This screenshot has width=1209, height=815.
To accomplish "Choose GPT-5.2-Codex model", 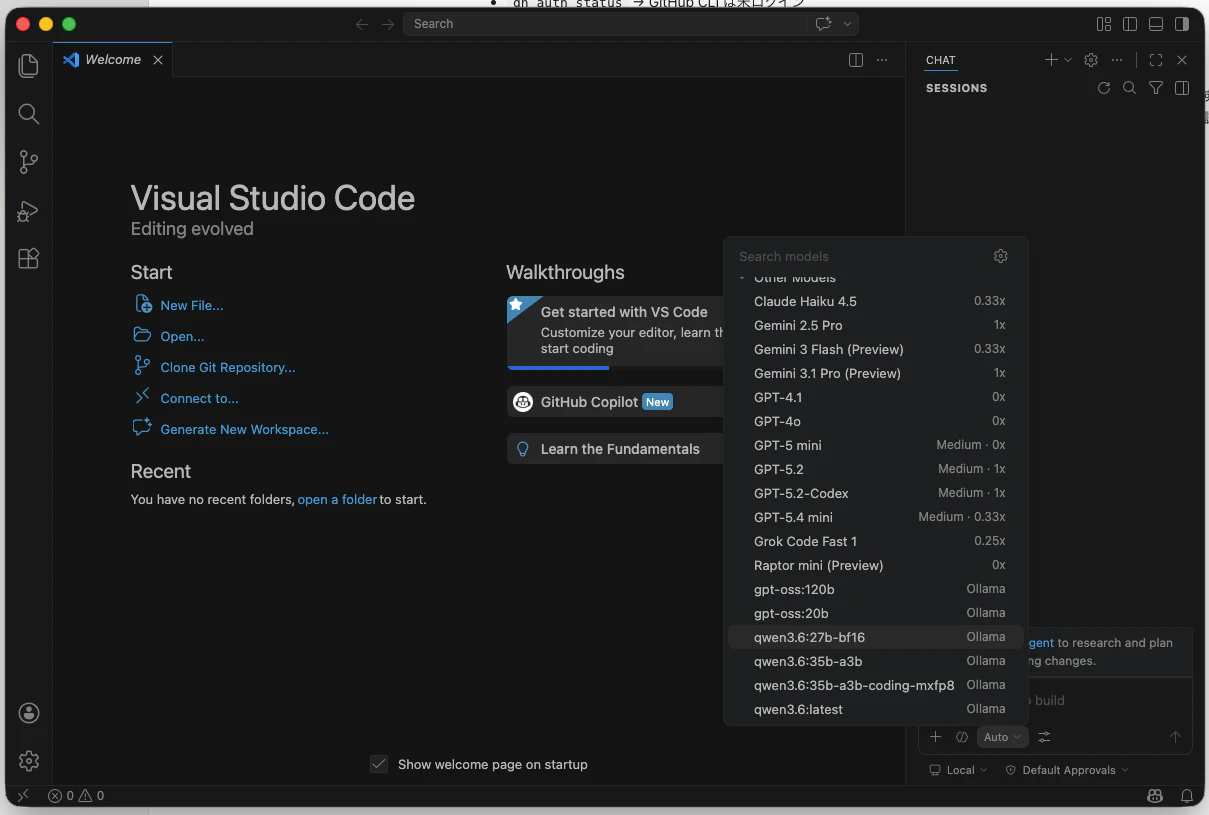I will (876, 493).
